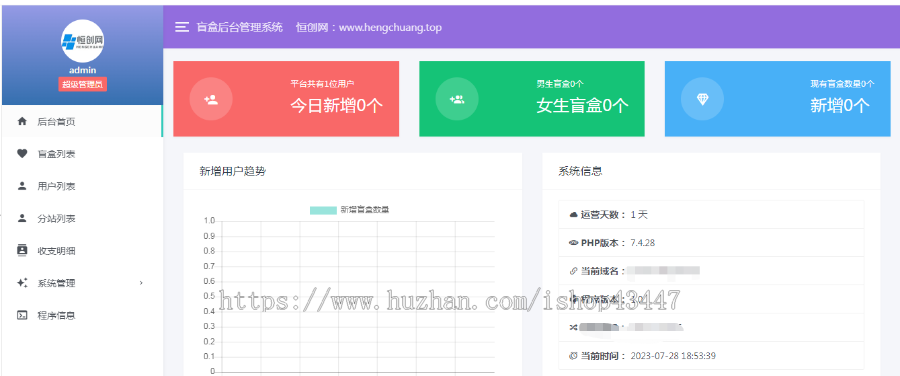The image size is (900, 376).
Task: Toggle the 新增盲盒数量 legend color swatch
Action: [x=323, y=210]
